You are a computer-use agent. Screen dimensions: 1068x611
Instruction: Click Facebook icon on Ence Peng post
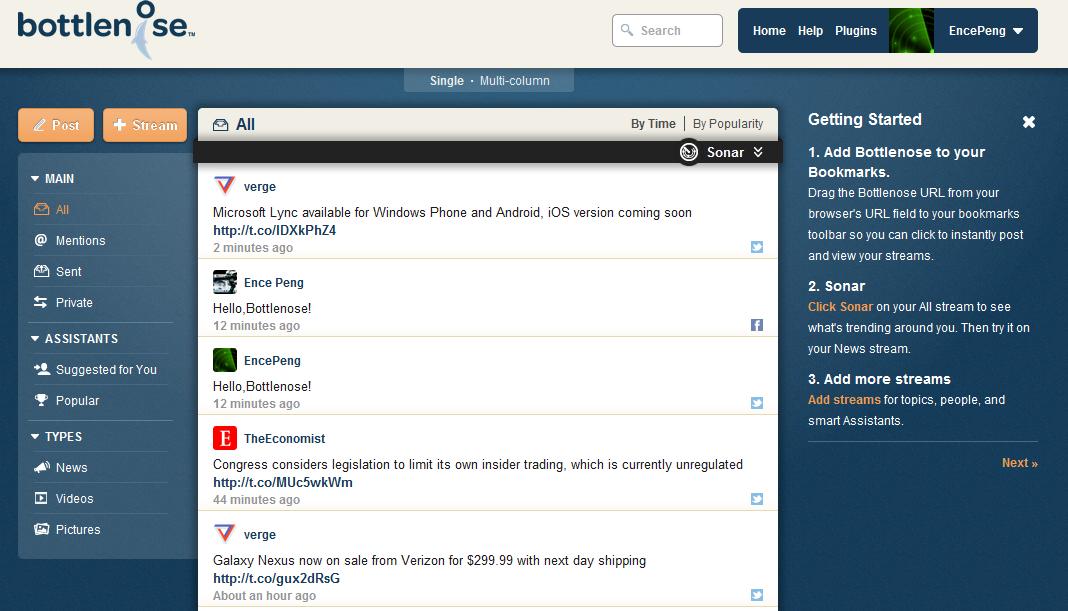tap(757, 325)
